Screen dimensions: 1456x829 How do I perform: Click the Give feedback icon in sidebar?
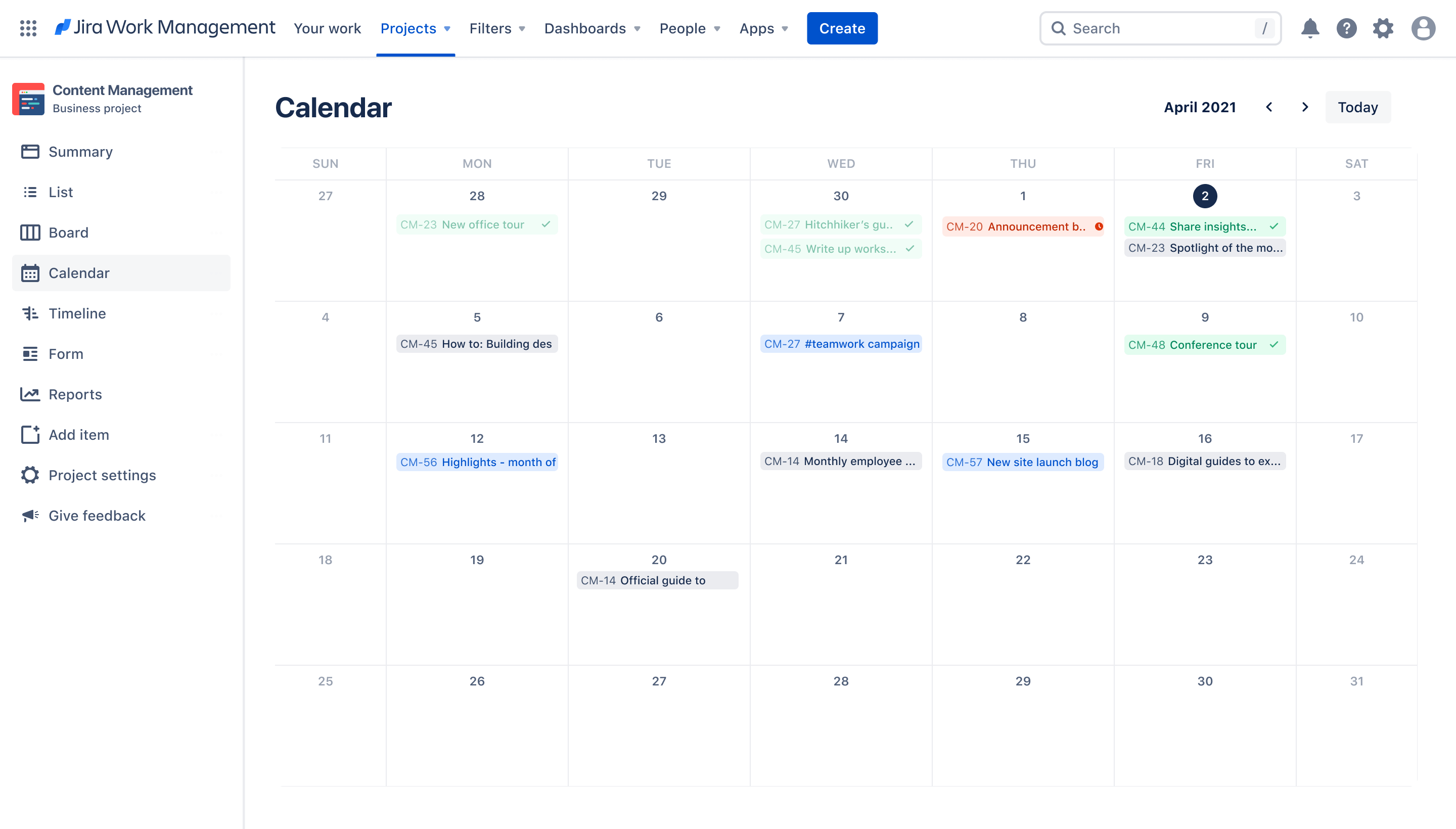pos(30,515)
